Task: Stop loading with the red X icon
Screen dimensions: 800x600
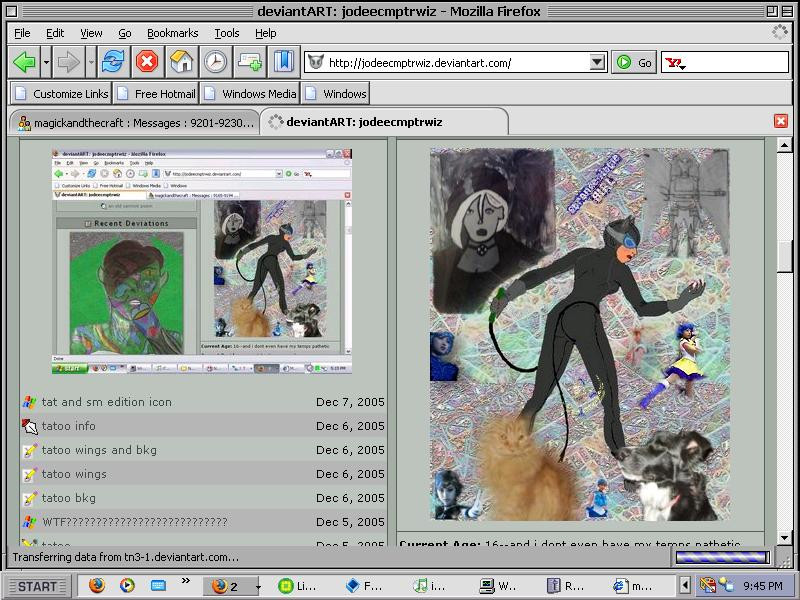Action: 147,62
